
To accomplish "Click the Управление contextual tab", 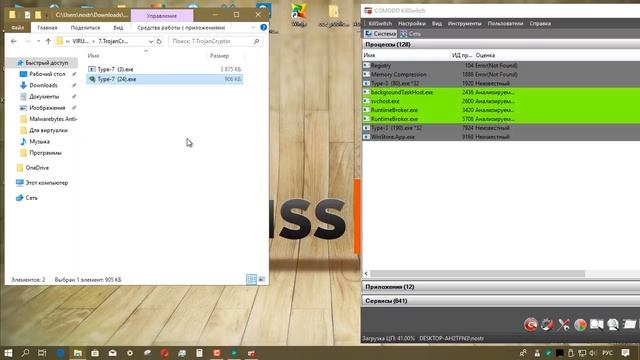I will tap(162, 16).
